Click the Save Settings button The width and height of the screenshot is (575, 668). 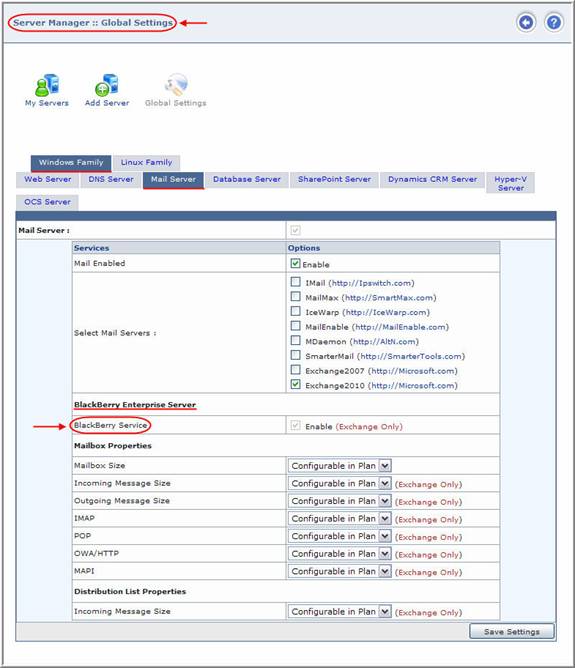pyautogui.click(x=512, y=631)
